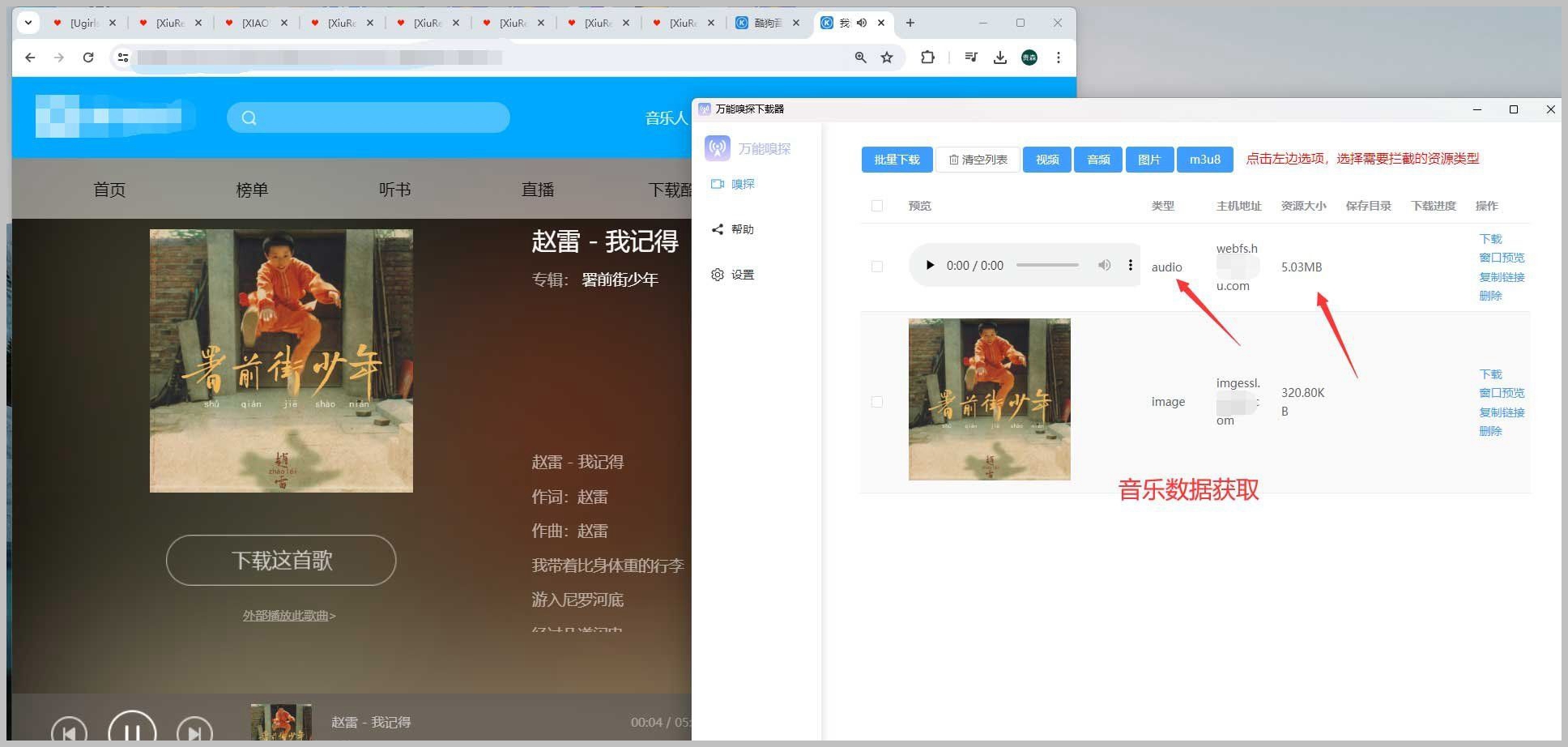Go back in browser history
Screen dimensions: 1568x747
pos(30,58)
